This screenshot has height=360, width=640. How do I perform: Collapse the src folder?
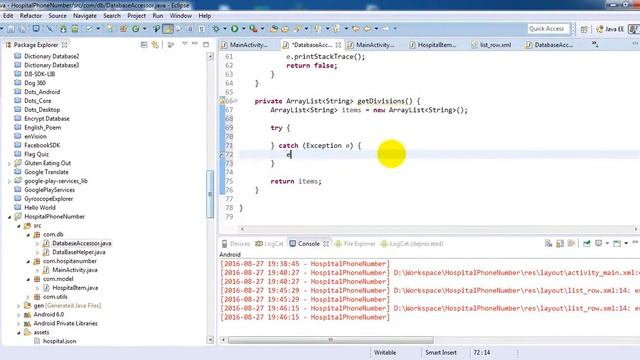(x=19, y=226)
